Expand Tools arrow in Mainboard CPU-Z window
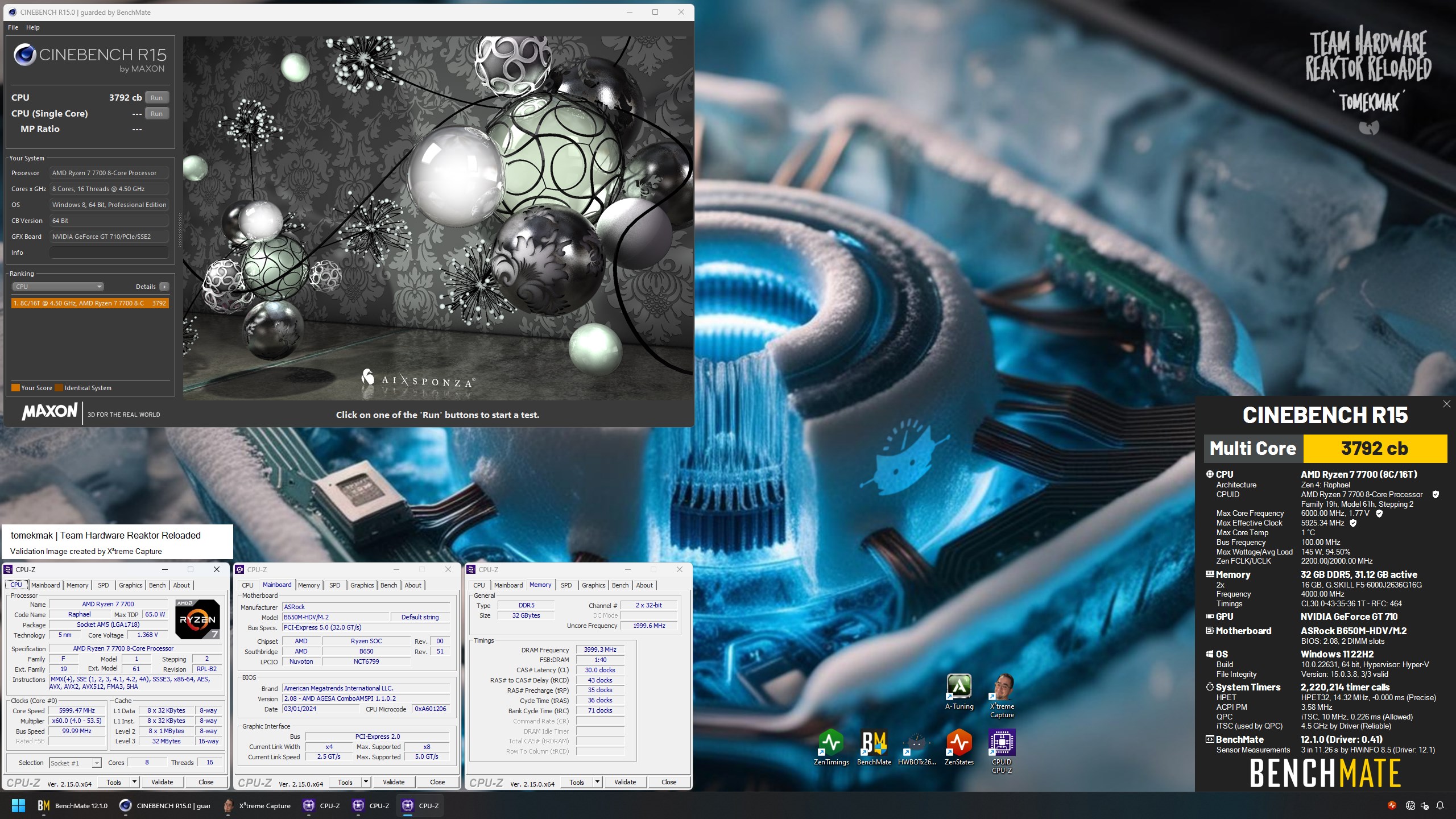 (366, 782)
